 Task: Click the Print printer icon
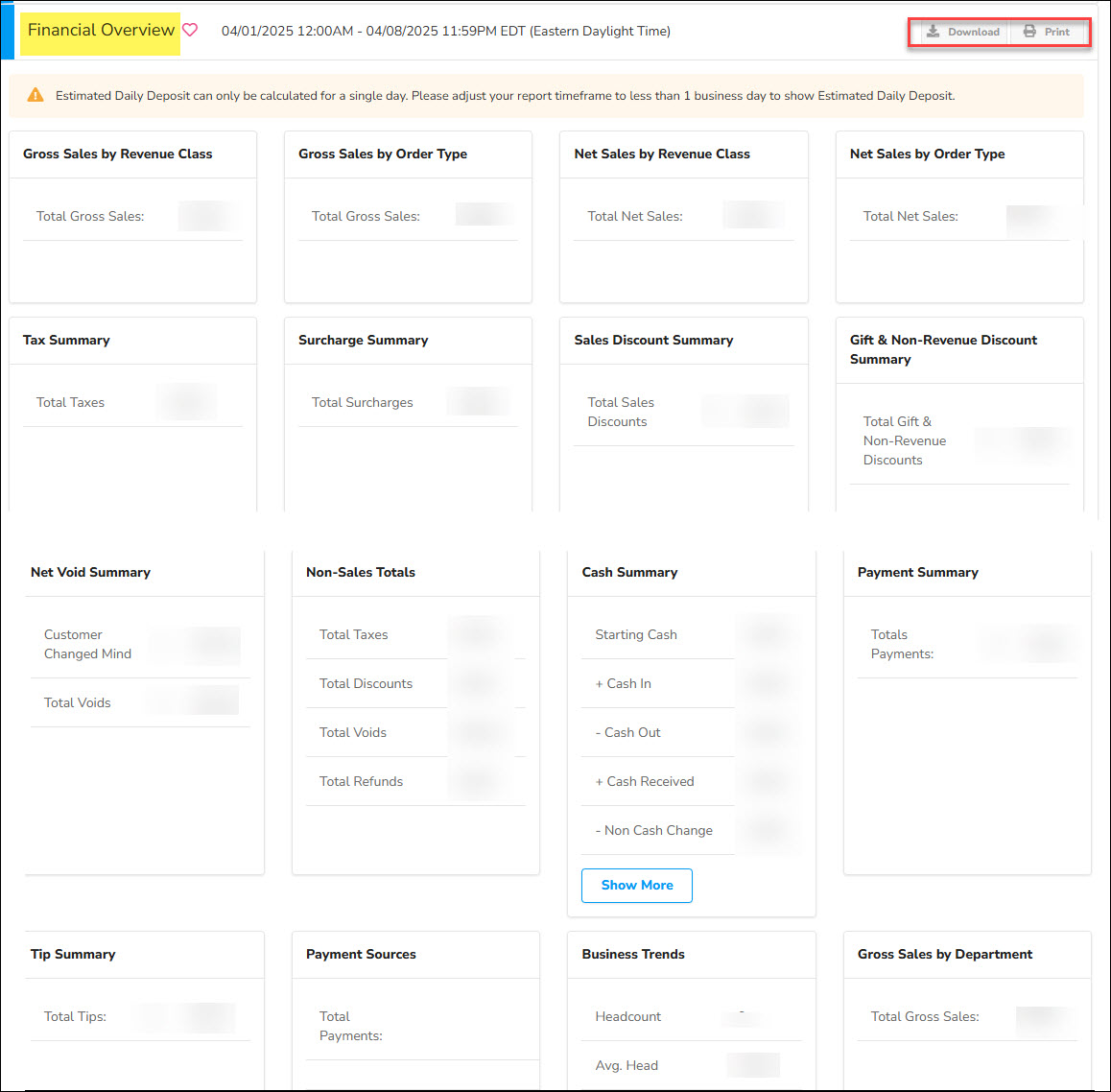point(1029,32)
